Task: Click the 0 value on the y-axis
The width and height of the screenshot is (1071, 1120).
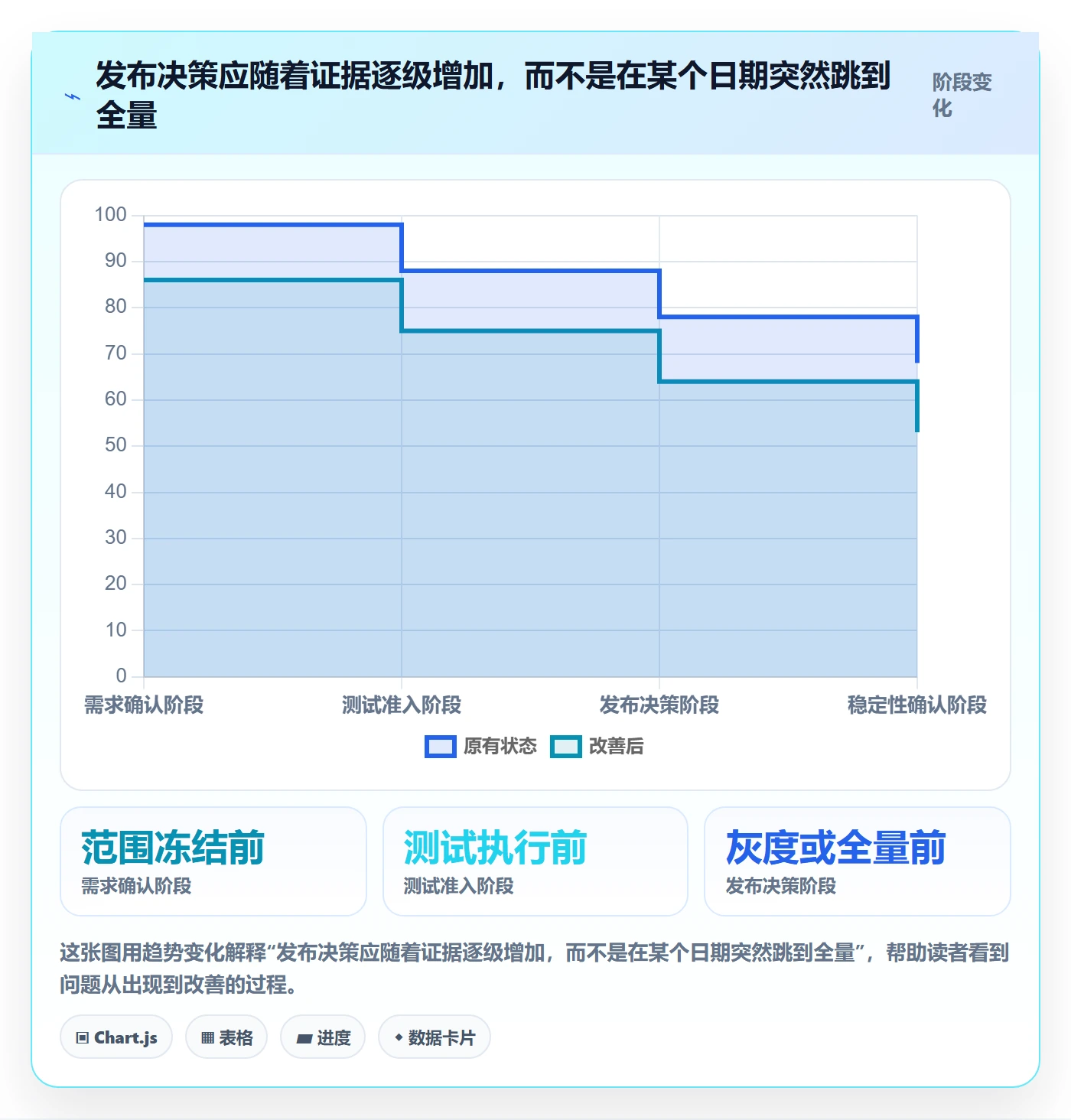Action: (121, 676)
